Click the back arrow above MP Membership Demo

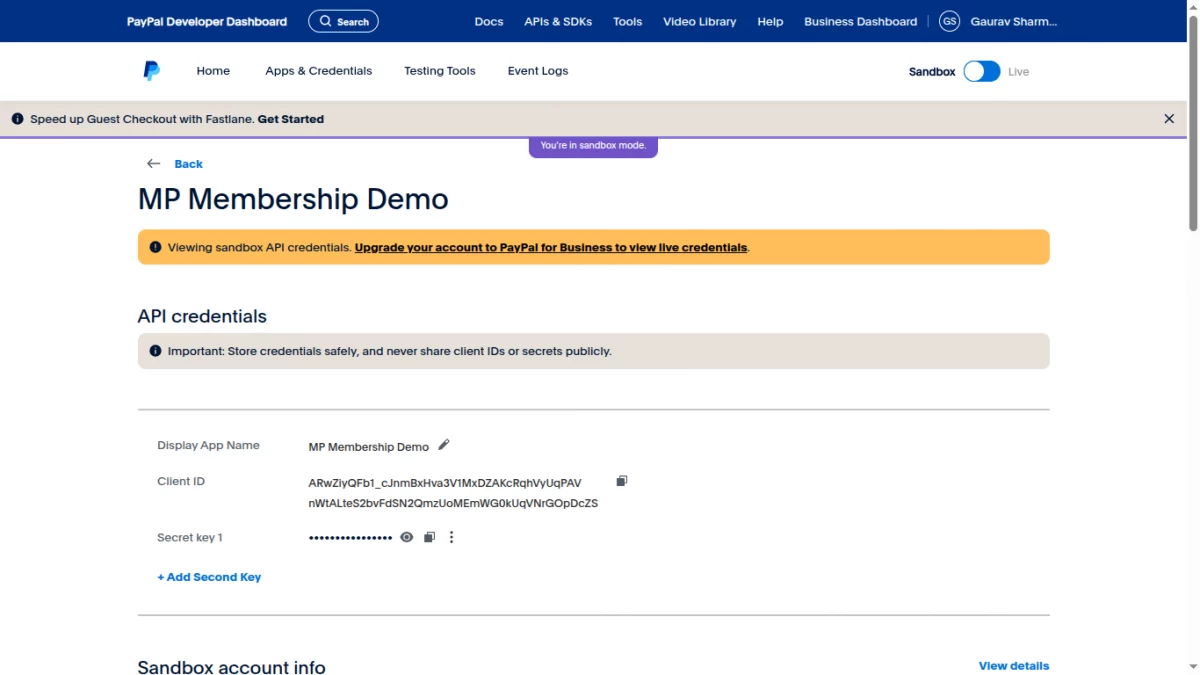coord(153,163)
